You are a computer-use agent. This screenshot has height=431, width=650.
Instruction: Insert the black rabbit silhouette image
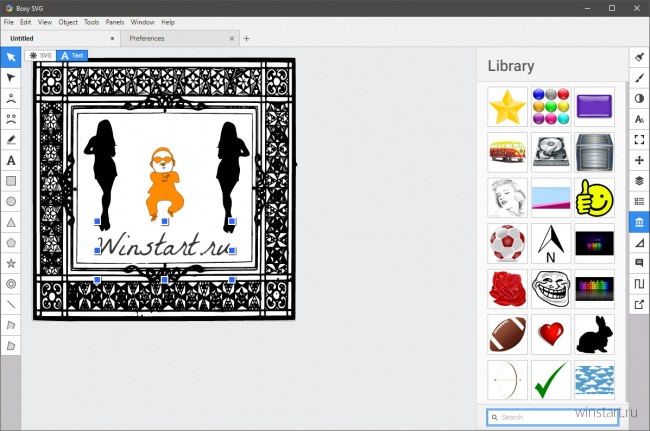(x=594, y=334)
